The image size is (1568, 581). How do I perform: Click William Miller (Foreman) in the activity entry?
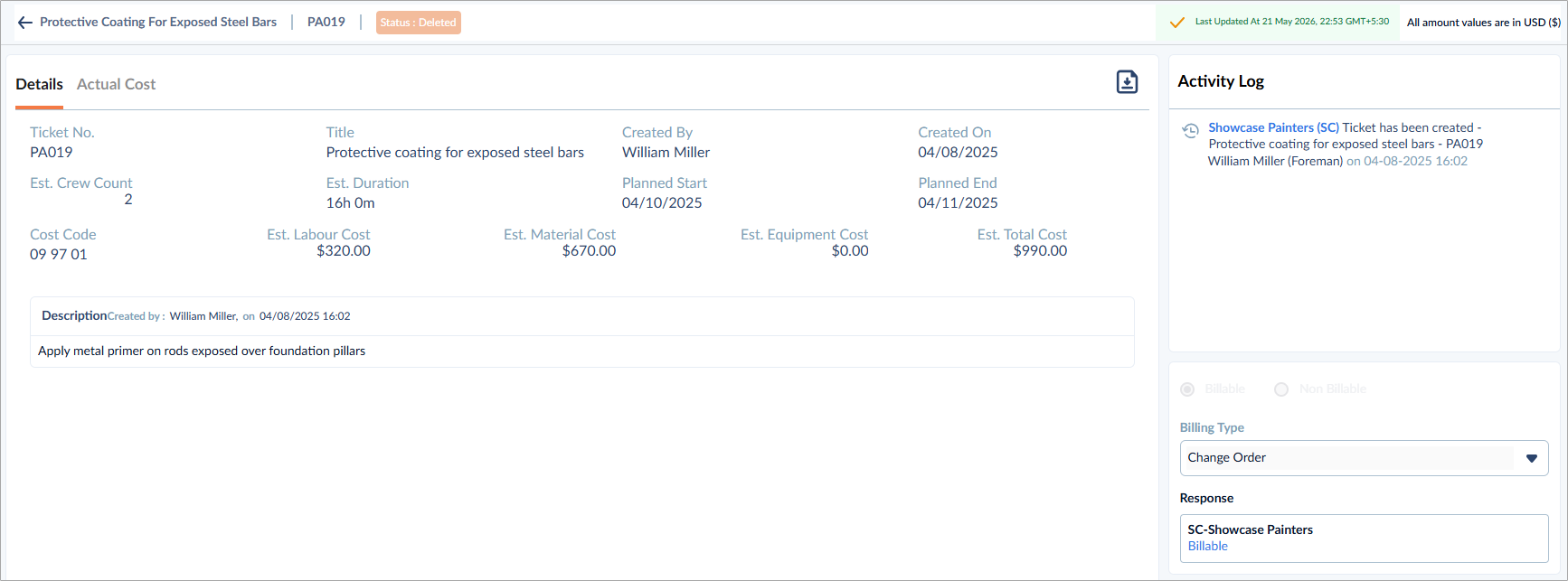tap(1275, 161)
